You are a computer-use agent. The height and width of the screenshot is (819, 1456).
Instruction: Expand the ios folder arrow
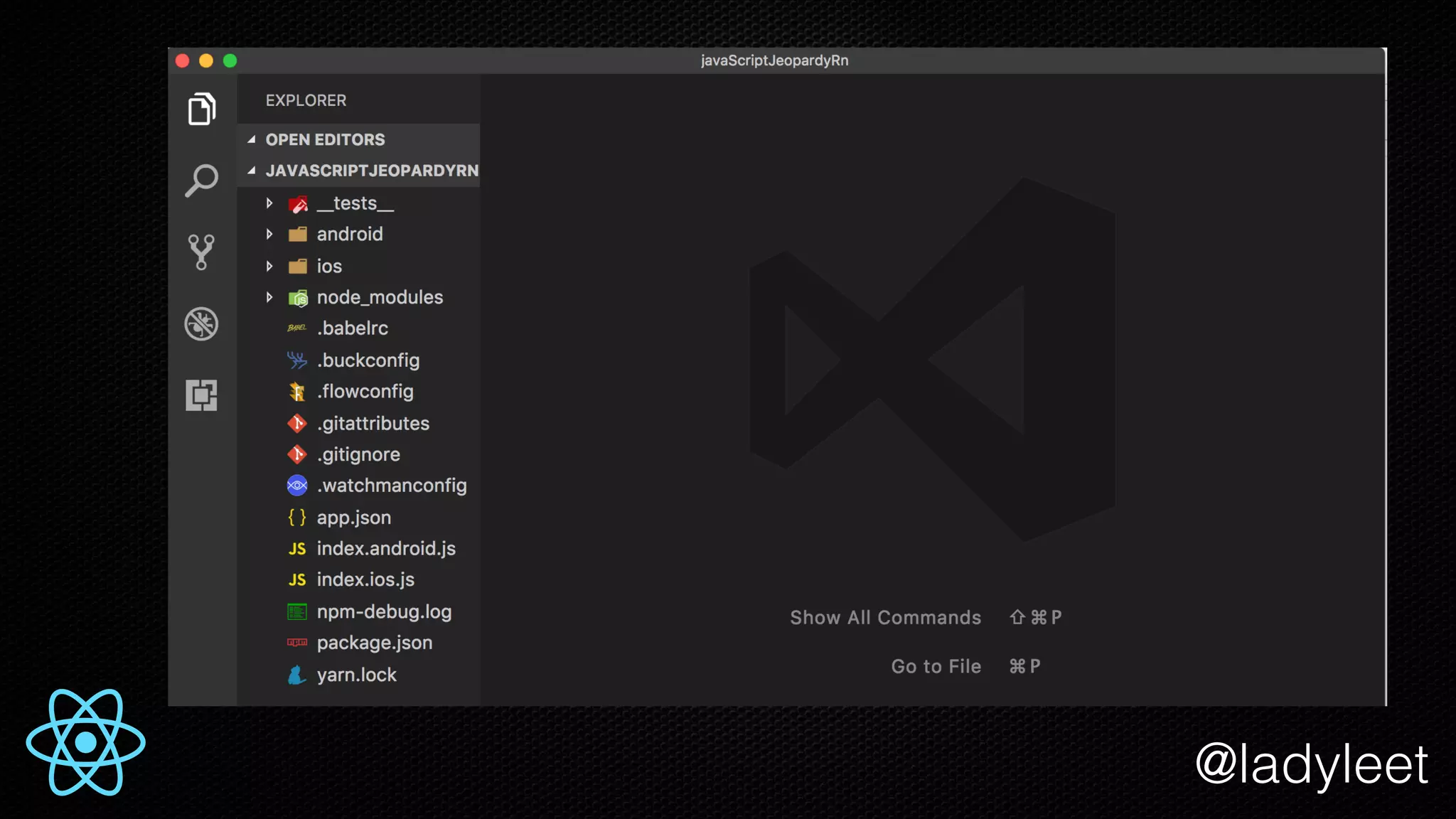pyautogui.click(x=269, y=266)
